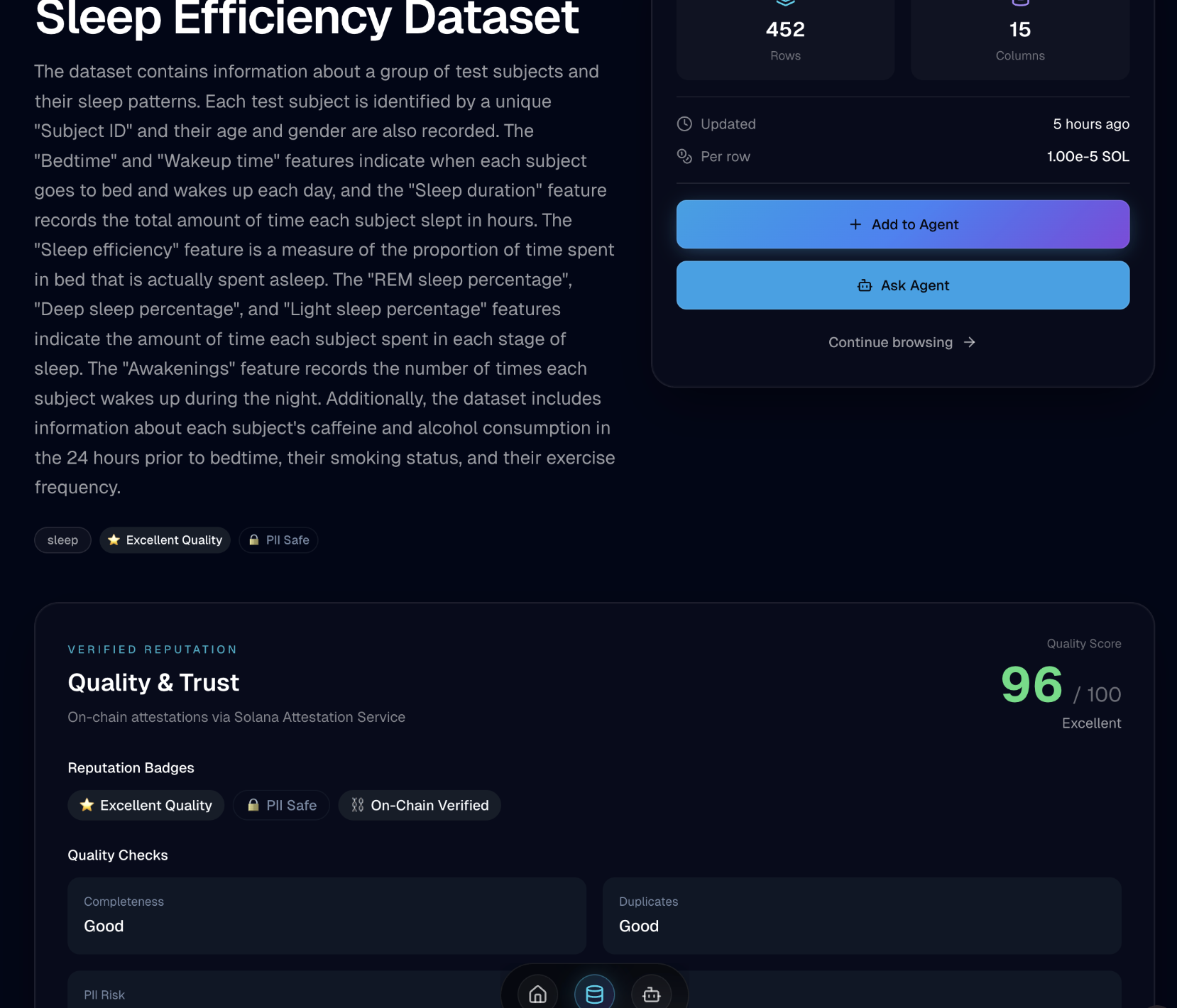Click the Excellent Quality tag below the description

[165, 540]
